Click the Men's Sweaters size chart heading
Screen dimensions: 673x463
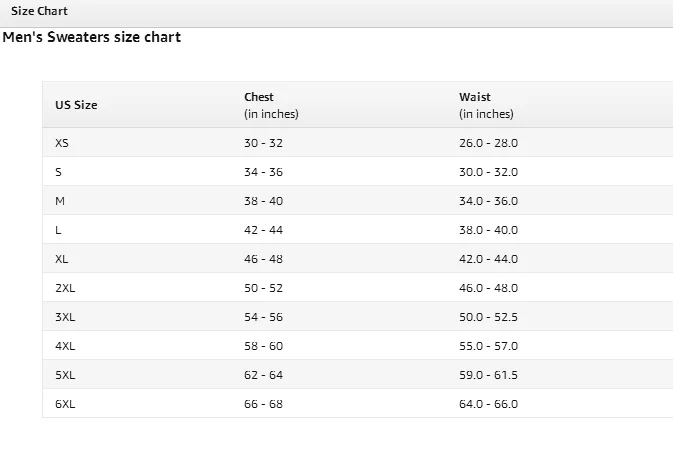[x=92, y=37]
